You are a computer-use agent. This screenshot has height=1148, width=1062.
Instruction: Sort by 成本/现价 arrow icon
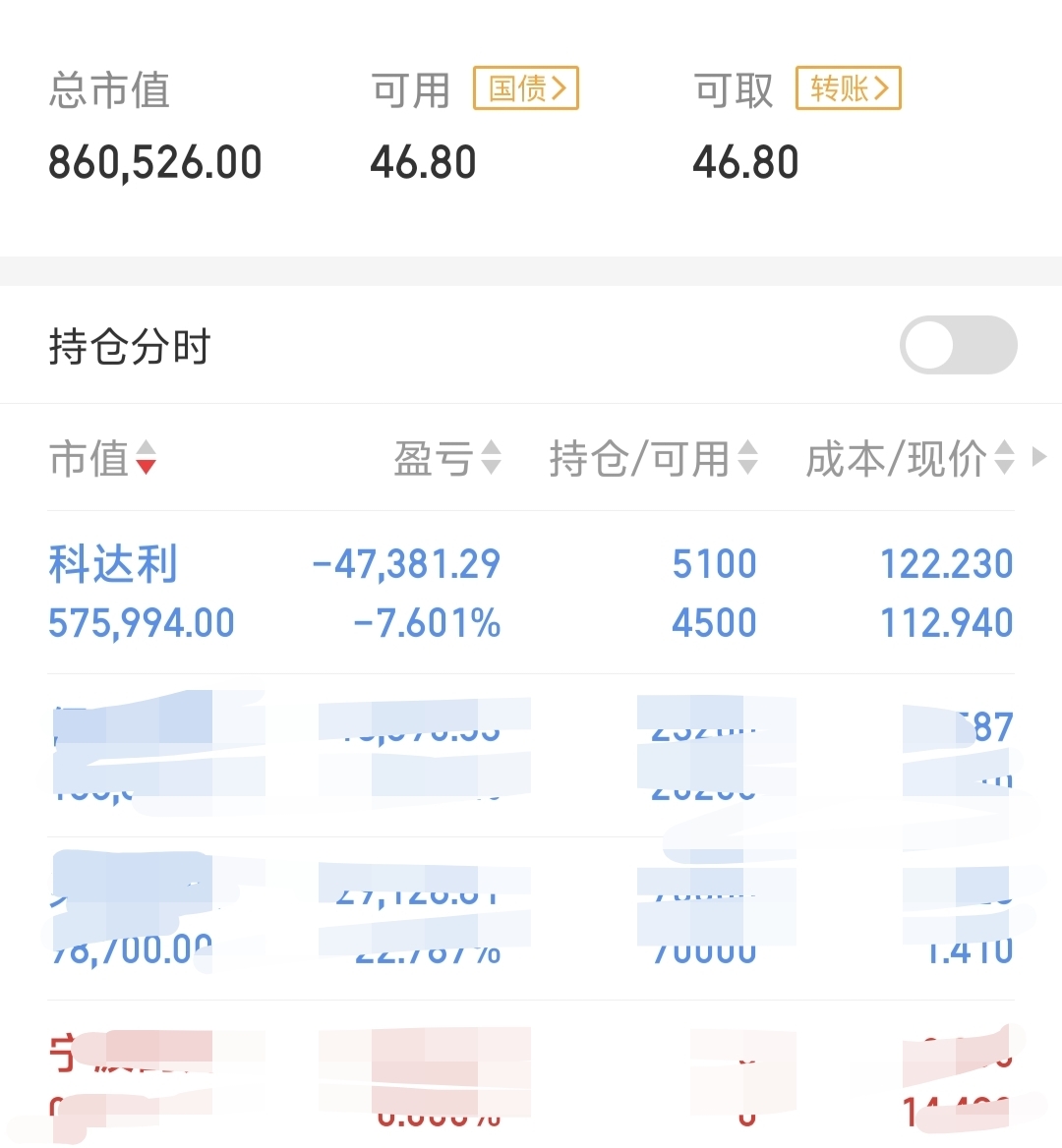pyautogui.click(x=1004, y=458)
